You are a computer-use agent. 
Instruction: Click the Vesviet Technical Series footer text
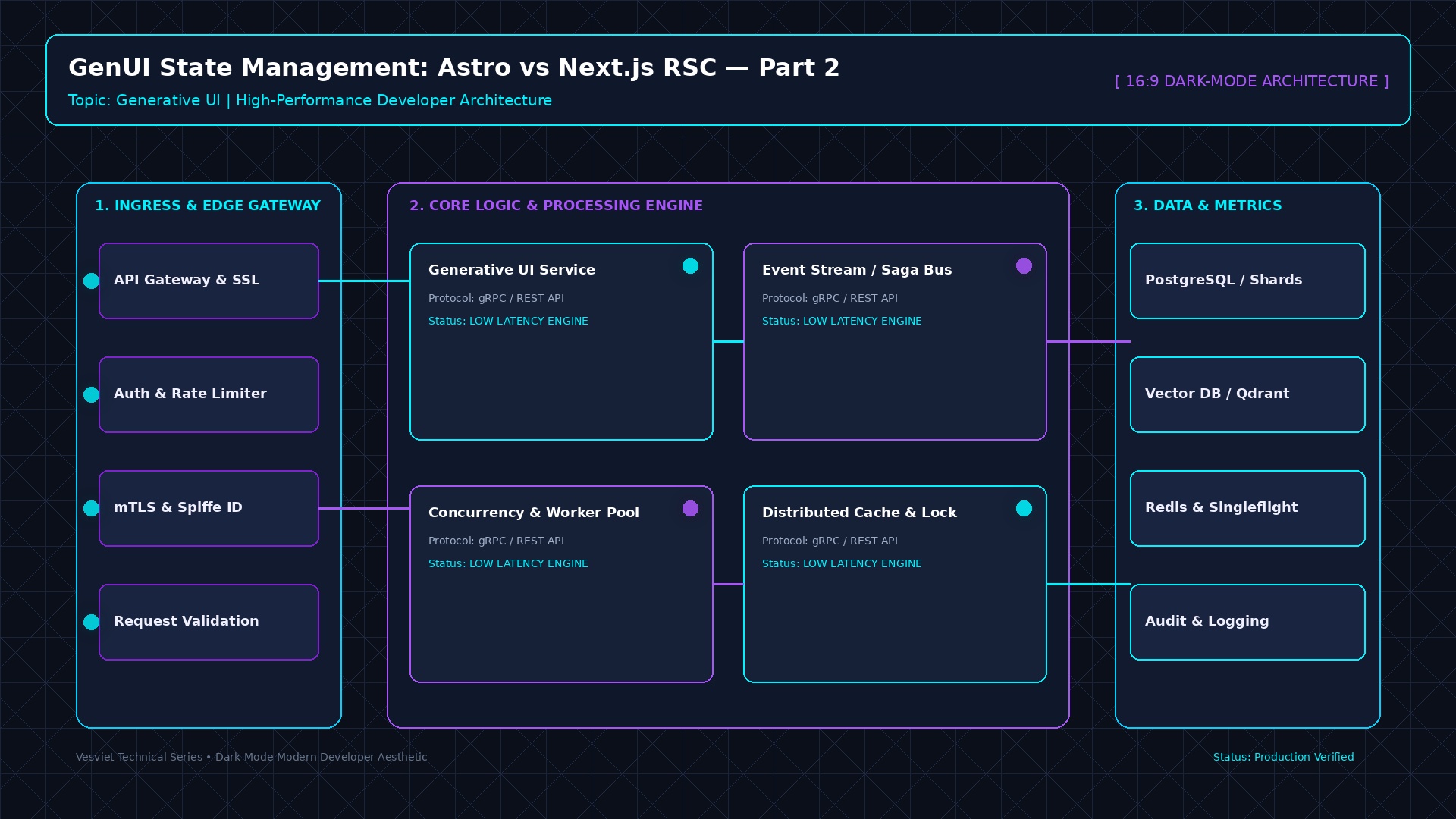(251, 757)
